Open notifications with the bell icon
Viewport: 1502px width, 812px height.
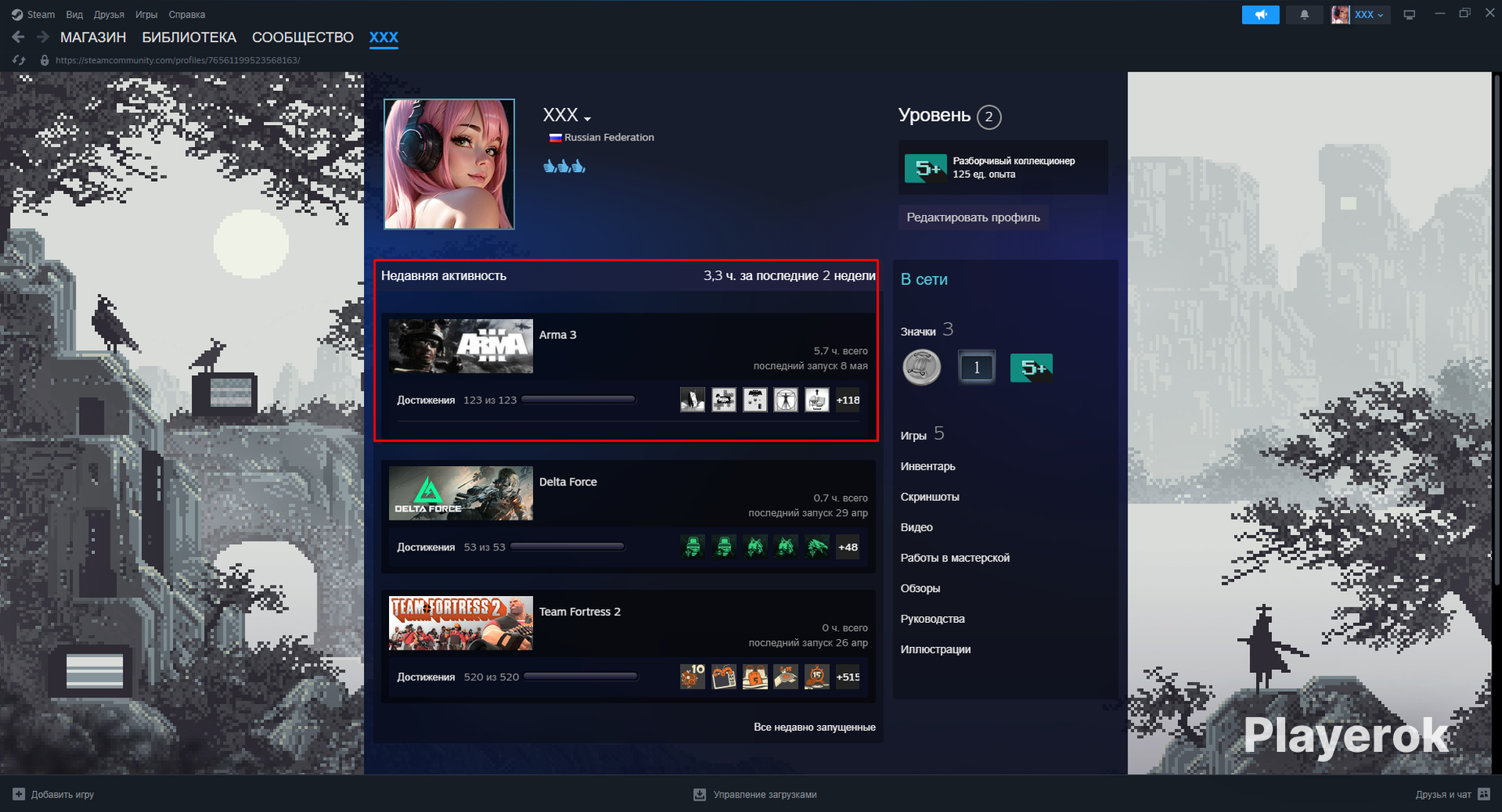[1305, 15]
